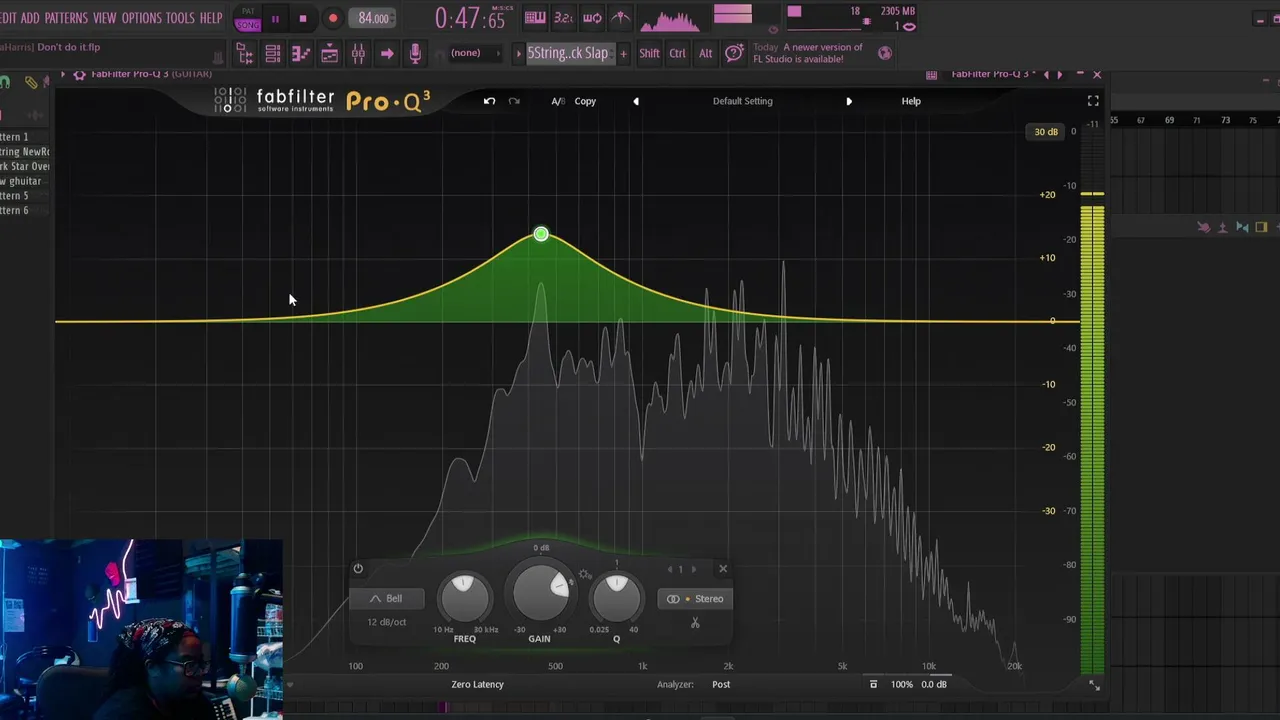The image size is (1280, 720).
Task: Open the OPTIONS menu
Action: click(141, 18)
